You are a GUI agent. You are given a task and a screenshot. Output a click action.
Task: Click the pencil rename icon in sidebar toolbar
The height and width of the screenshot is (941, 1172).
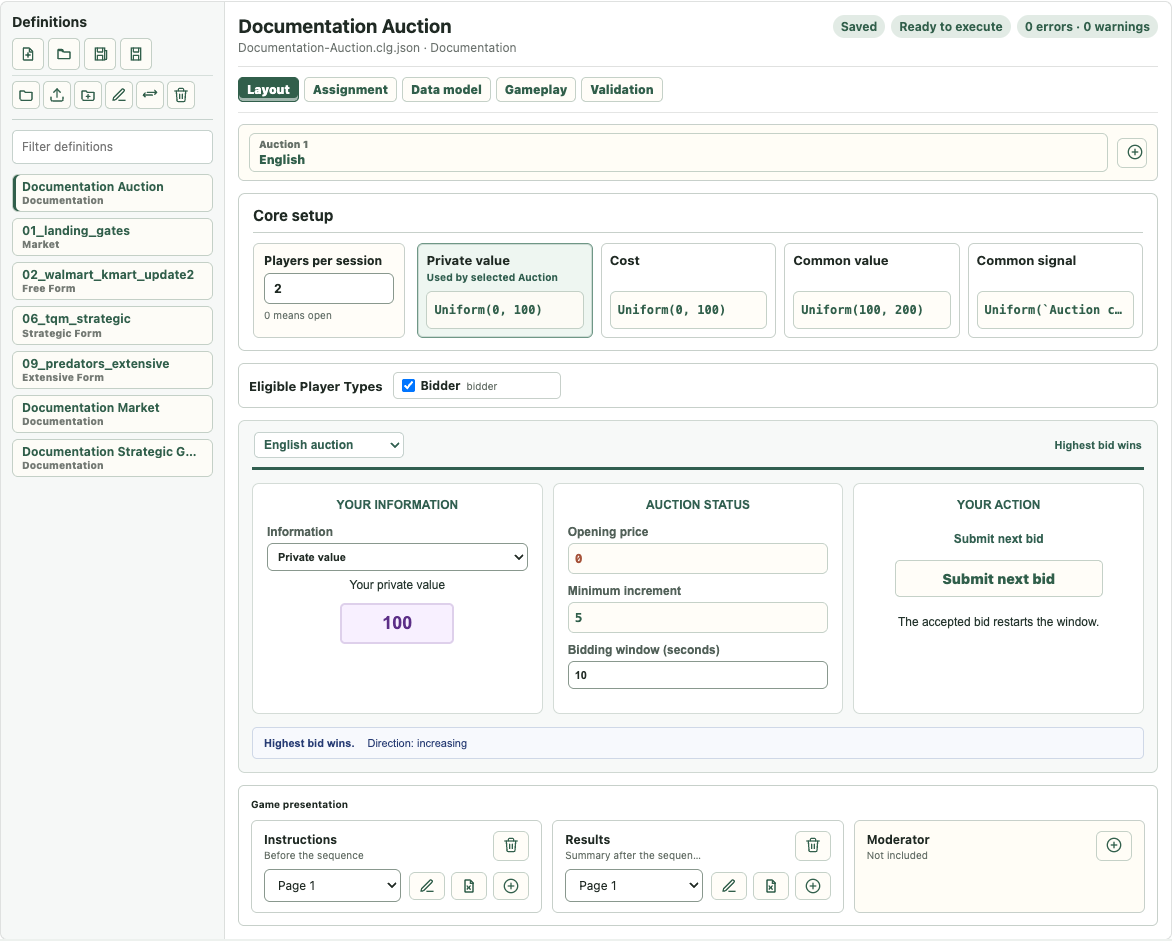(x=119, y=95)
